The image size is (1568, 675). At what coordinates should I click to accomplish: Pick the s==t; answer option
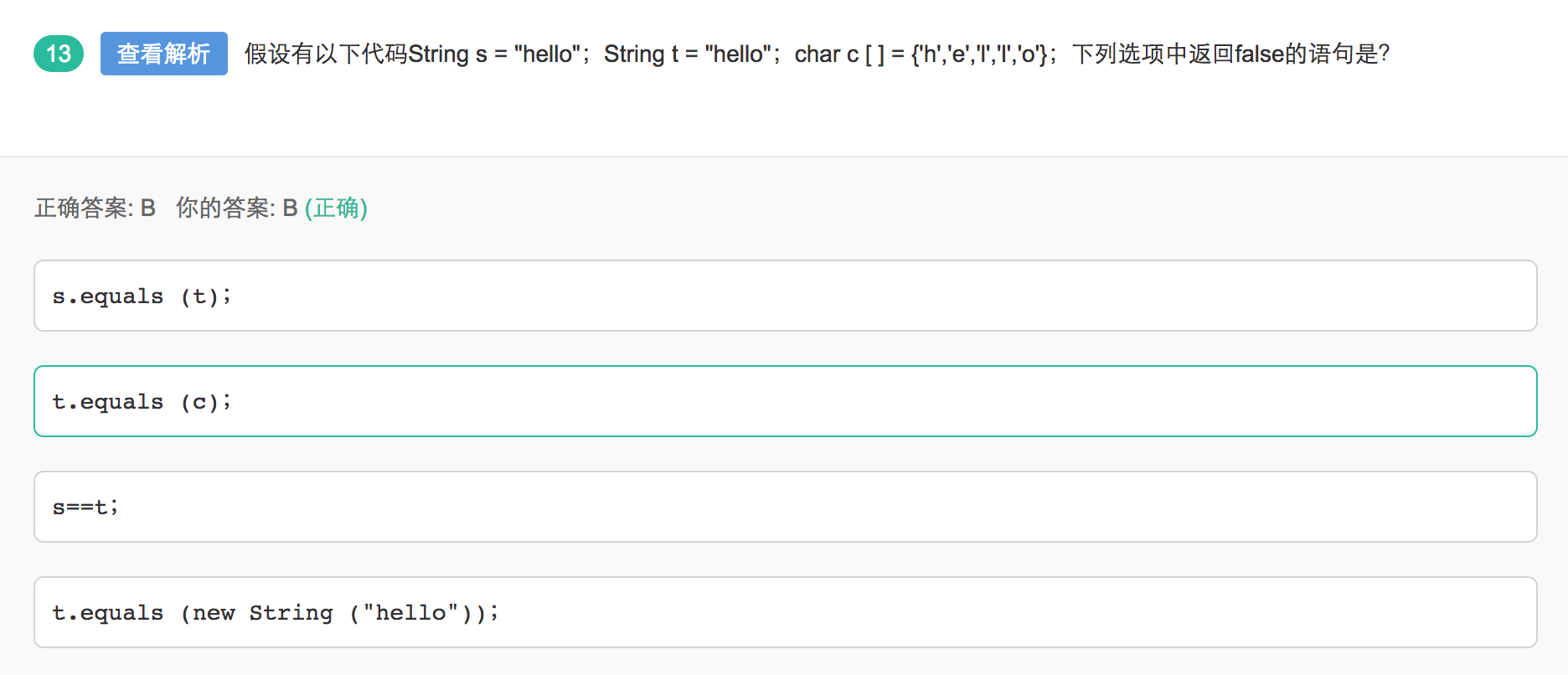[x=786, y=507]
